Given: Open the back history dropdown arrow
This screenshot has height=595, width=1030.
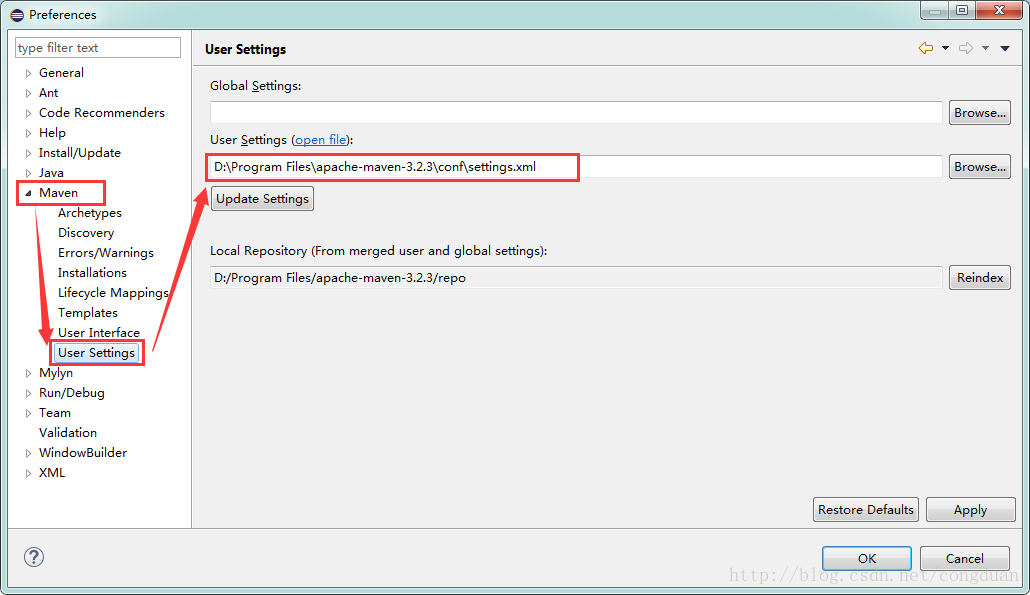Looking at the screenshot, I should point(945,48).
